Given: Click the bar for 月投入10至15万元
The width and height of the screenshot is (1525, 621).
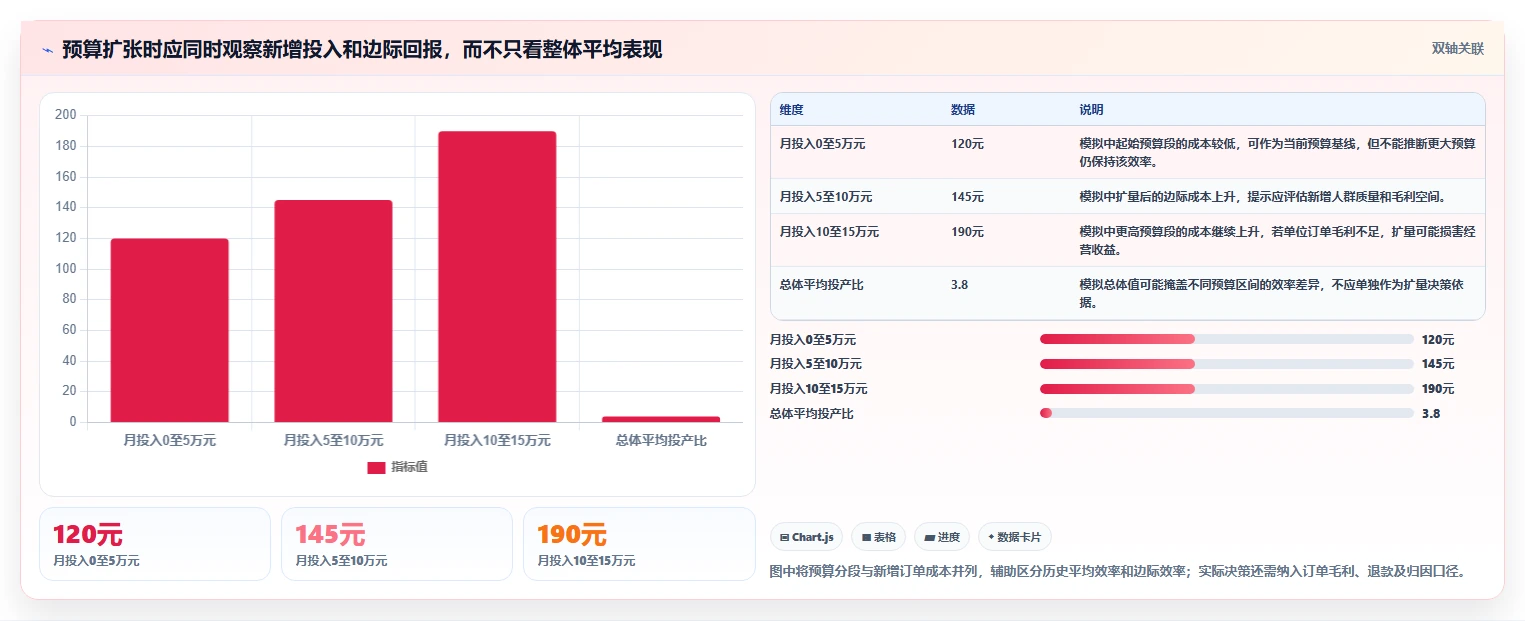Looking at the screenshot, I should tap(497, 277).
